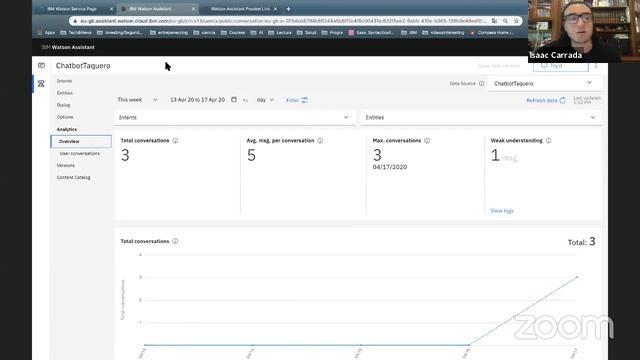Click the zoom magnifier in address bar
Image resolution: width=640 pixels, height=360 pixels.
[505, 21]
